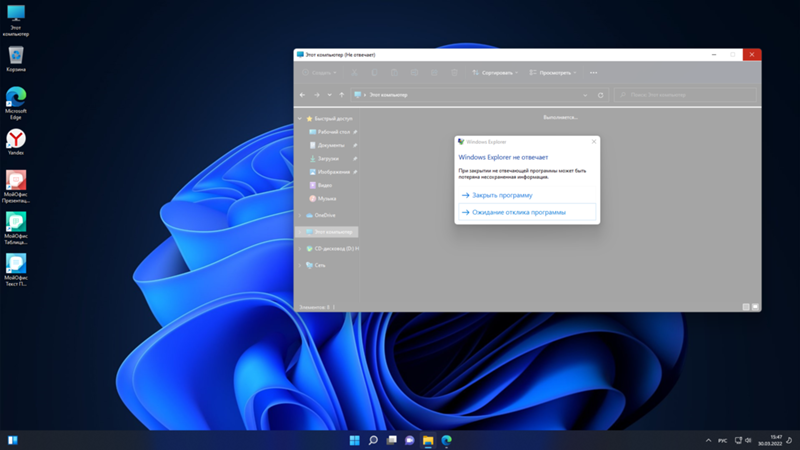Click the Delete trash icon in toolbar
Image resolution: width=800 pixels, height=450 pixels.
tap(454, 72)
